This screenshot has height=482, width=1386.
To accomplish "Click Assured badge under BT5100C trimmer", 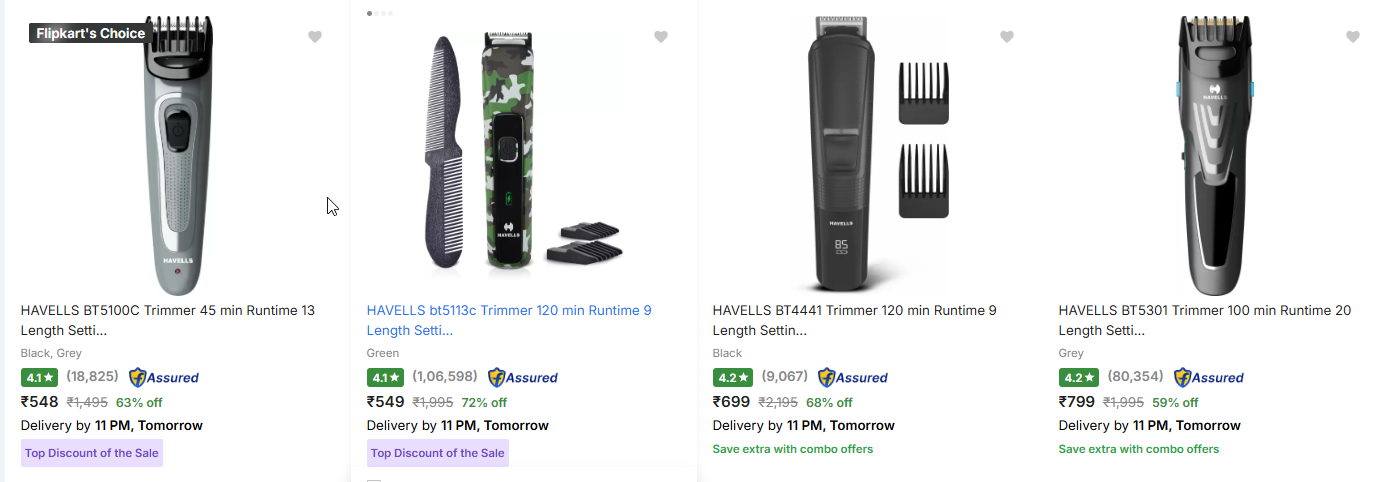I will 164,377.
